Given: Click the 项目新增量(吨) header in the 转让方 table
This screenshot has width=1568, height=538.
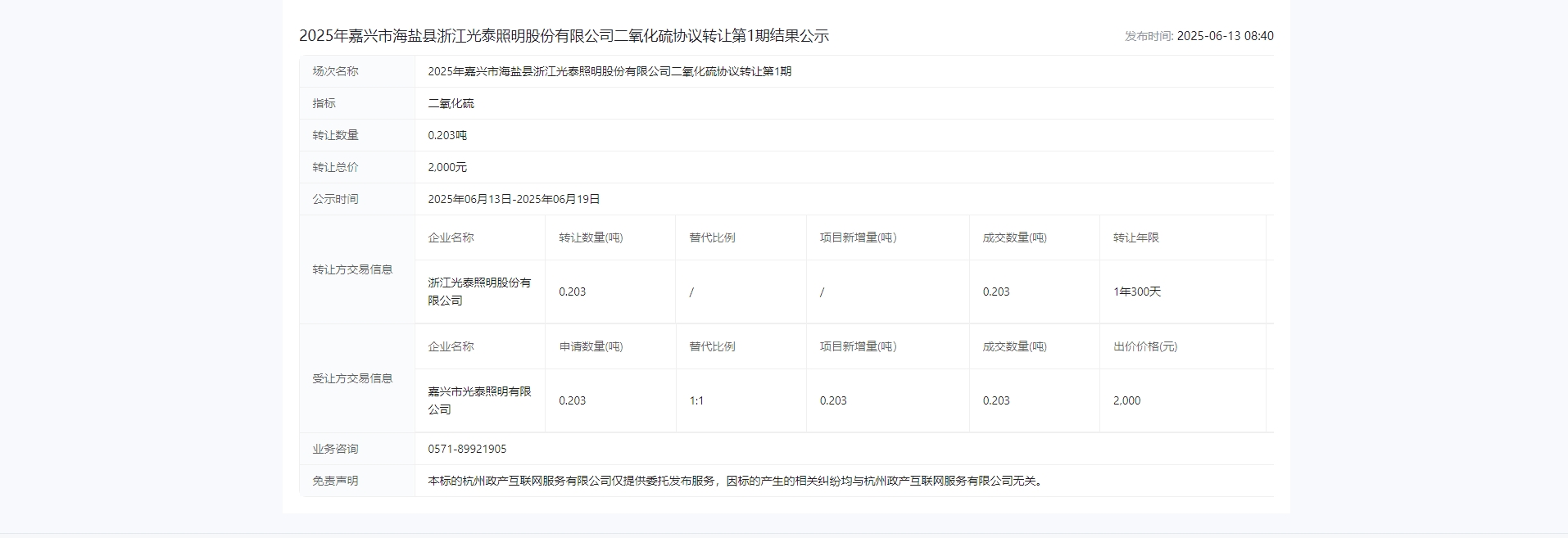Looking at the screenshot, I should pos(858,237).
